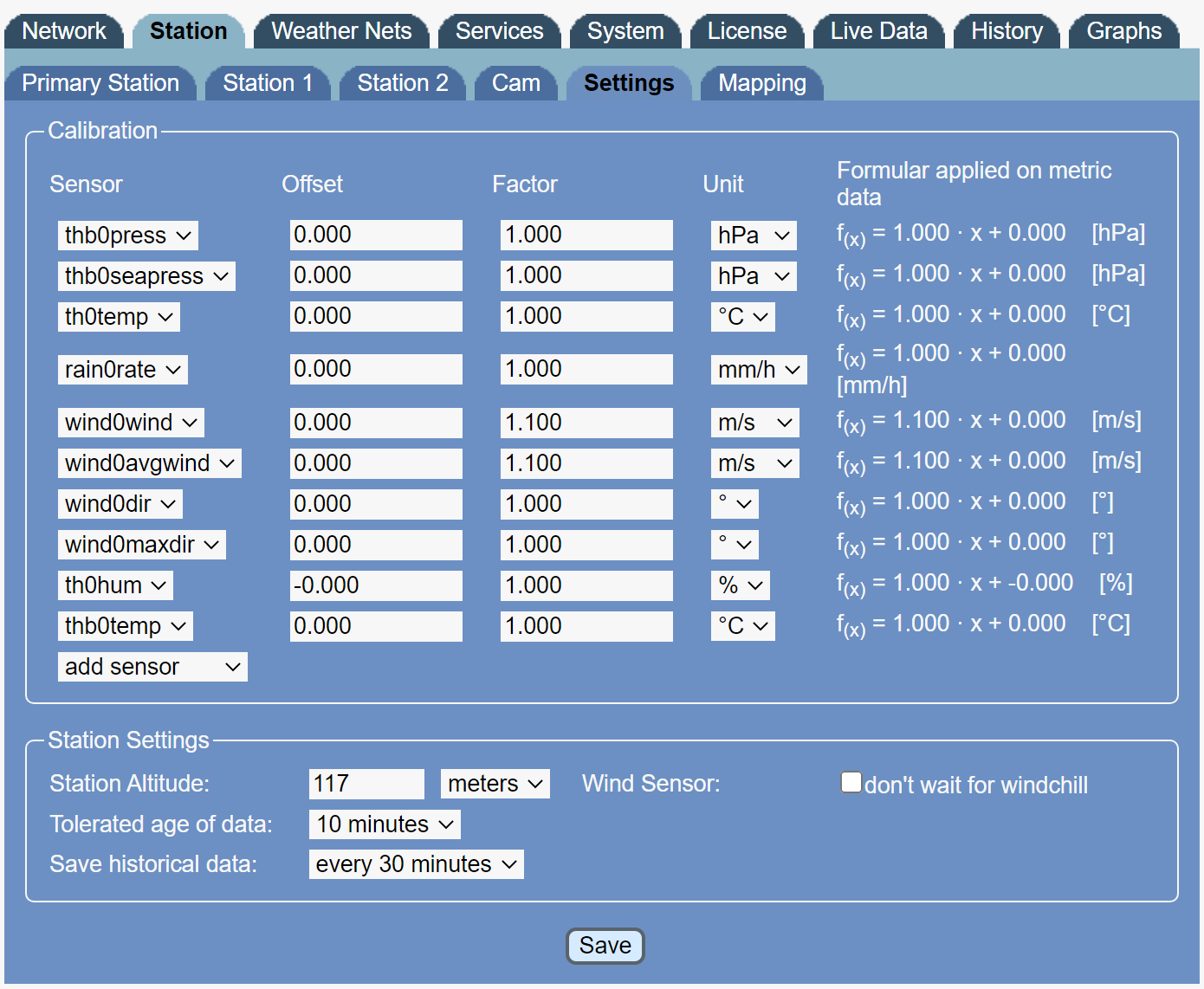Click the Station Altitude input field
Image resolution: width=1204 pixels, height=989 pixels.
click(366, 784)
